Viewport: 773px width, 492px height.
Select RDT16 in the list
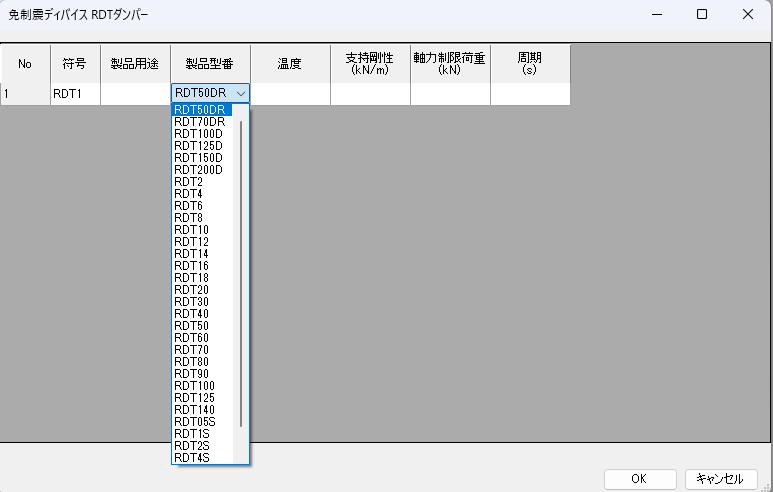(202, 266)
